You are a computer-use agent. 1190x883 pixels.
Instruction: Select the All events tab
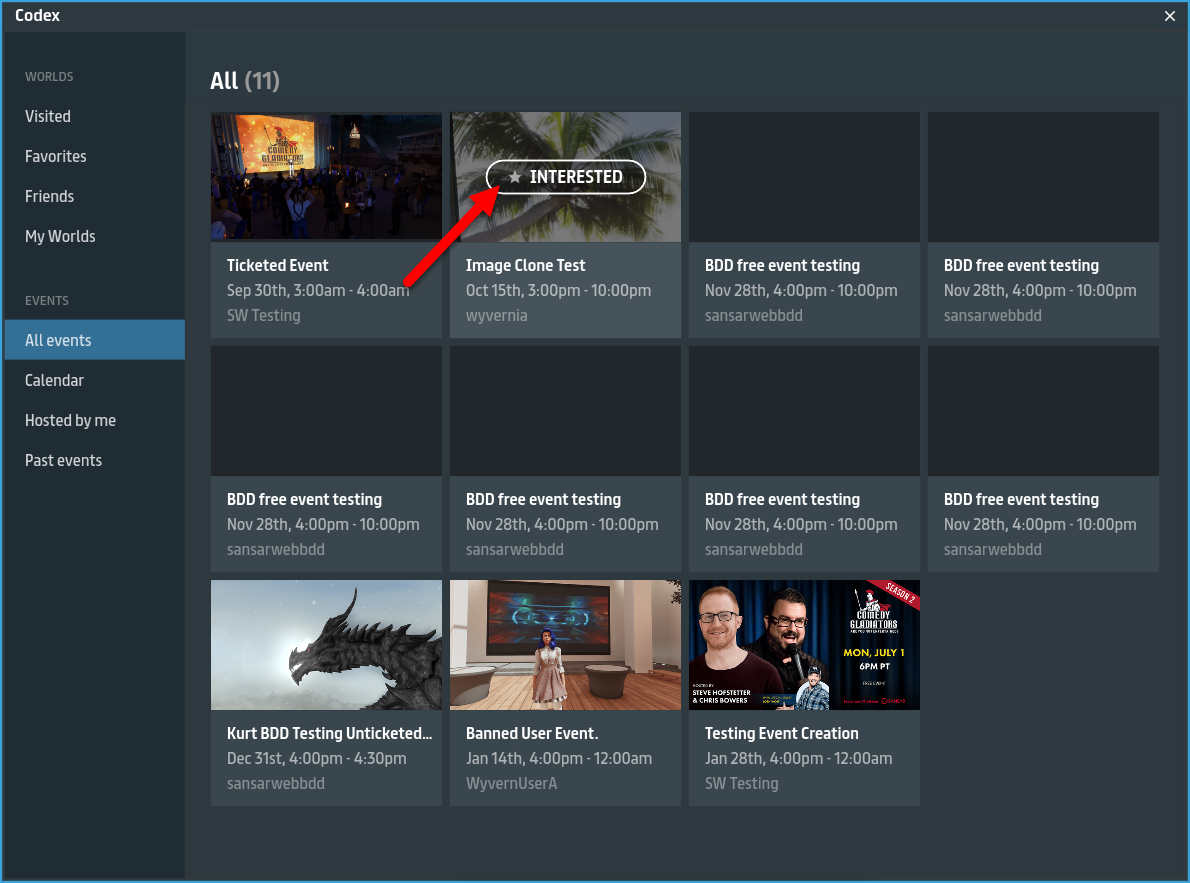[x=58, y=340]
